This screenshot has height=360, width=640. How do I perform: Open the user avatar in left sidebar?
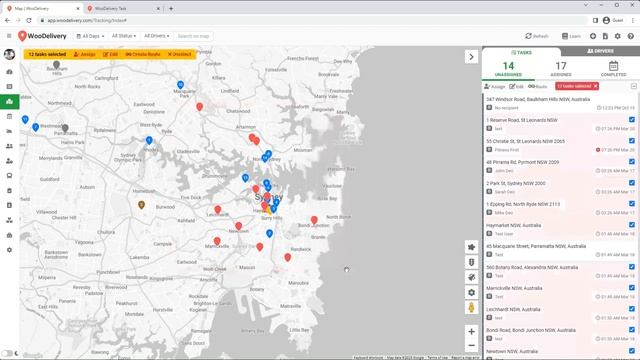9,54
